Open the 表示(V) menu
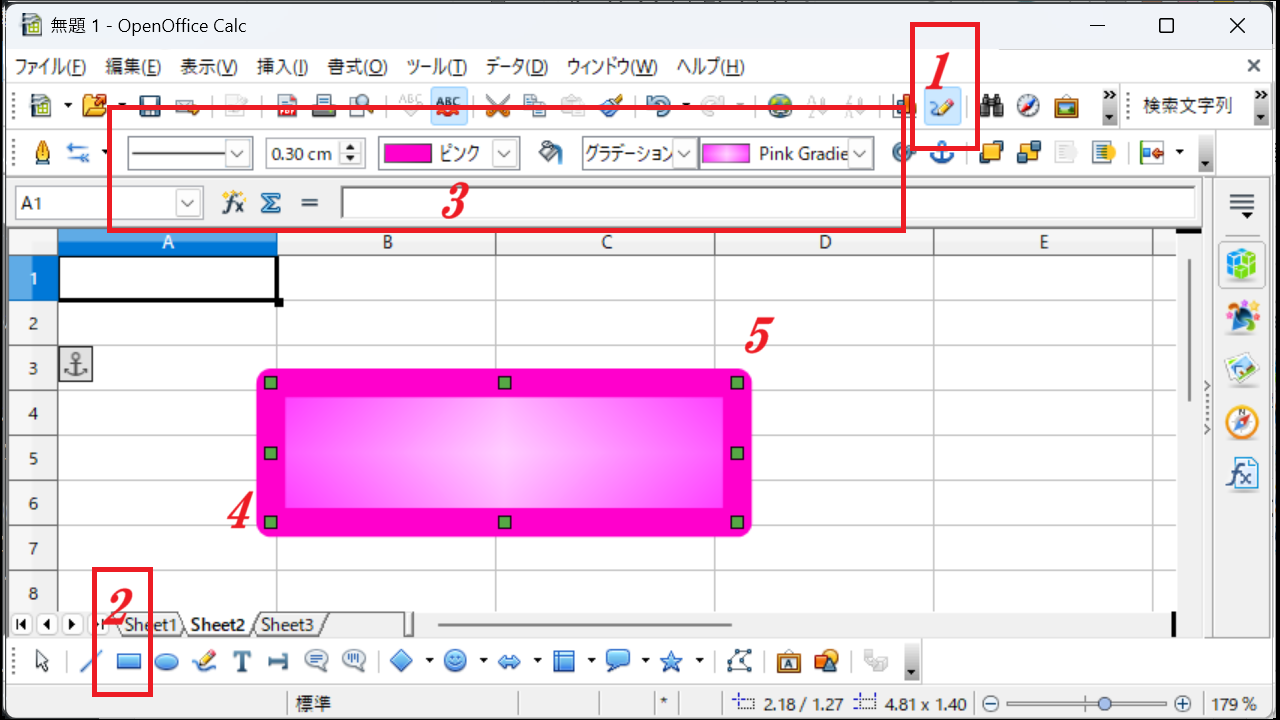The width and height of the screenshot is (1280, 720). coord(208,67)
